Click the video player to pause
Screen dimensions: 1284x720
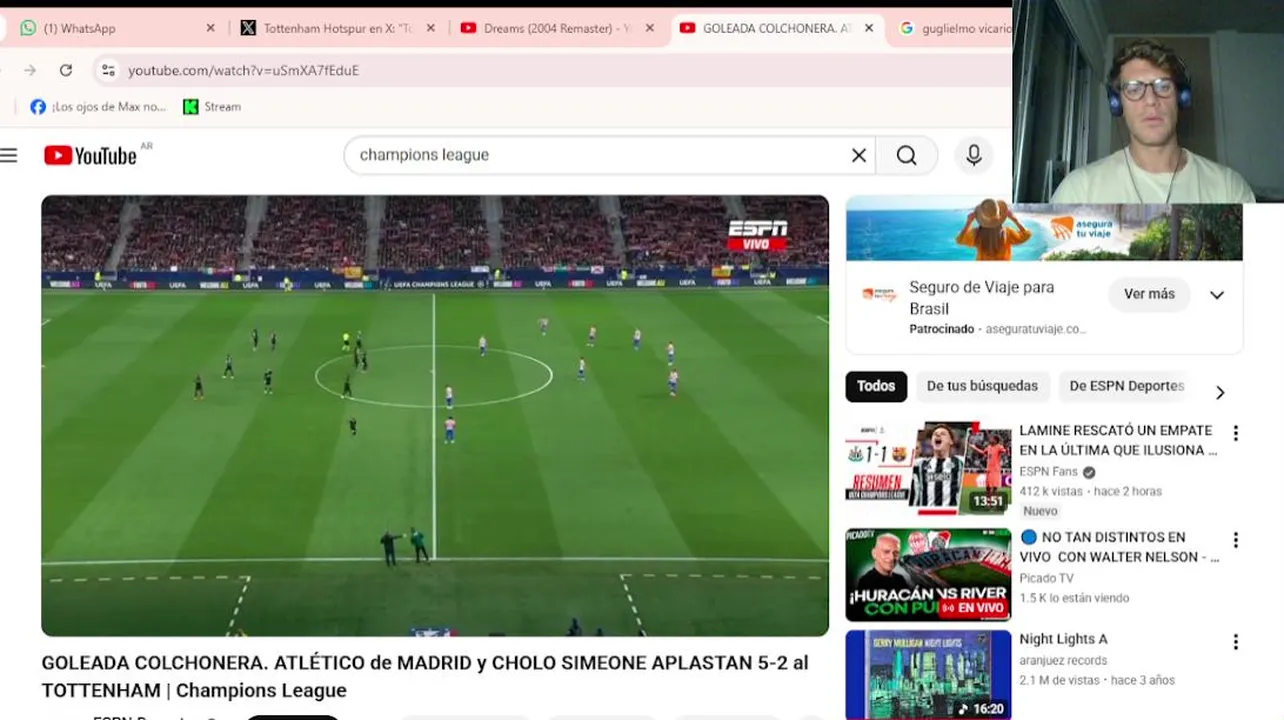(435, 415)
